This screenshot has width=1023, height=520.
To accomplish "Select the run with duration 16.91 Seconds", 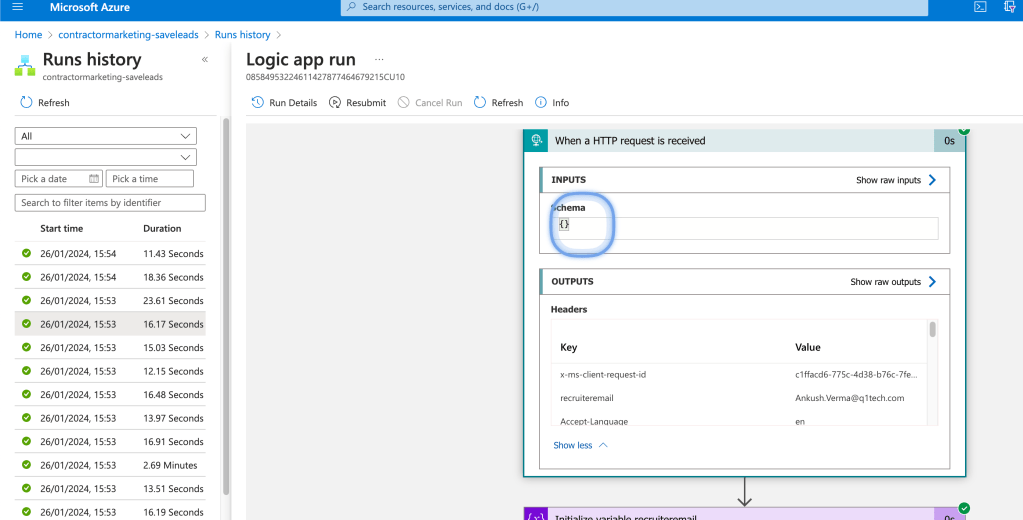I will [110, 441].
